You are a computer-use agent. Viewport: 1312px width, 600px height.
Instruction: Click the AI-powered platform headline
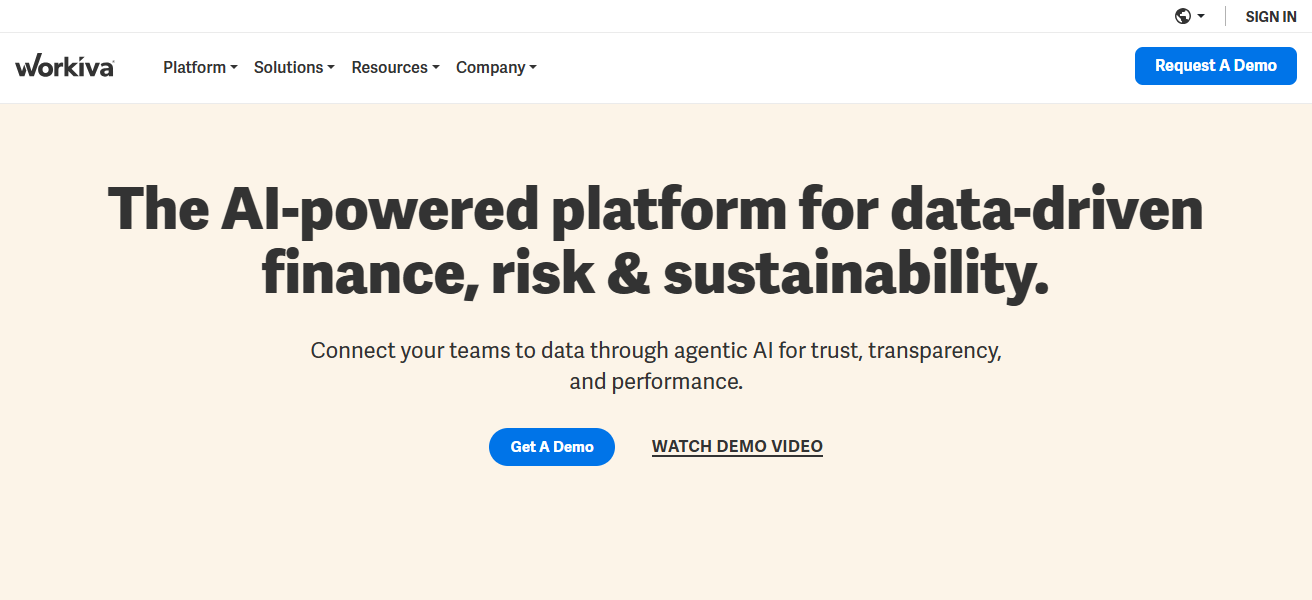click(x=655, y=210)
